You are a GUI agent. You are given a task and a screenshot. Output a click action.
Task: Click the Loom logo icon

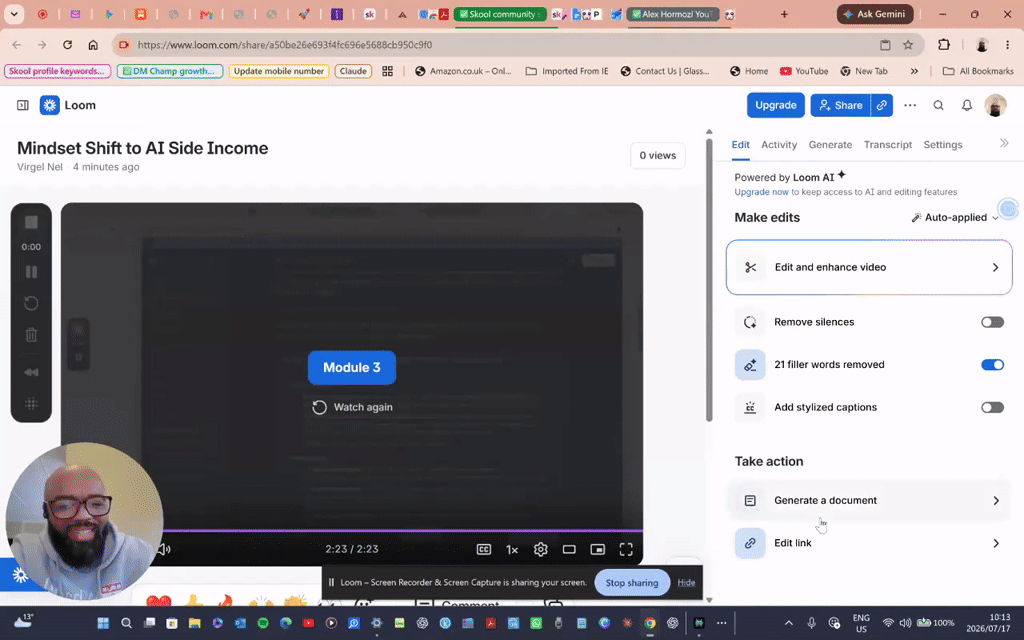pos(50,105)
